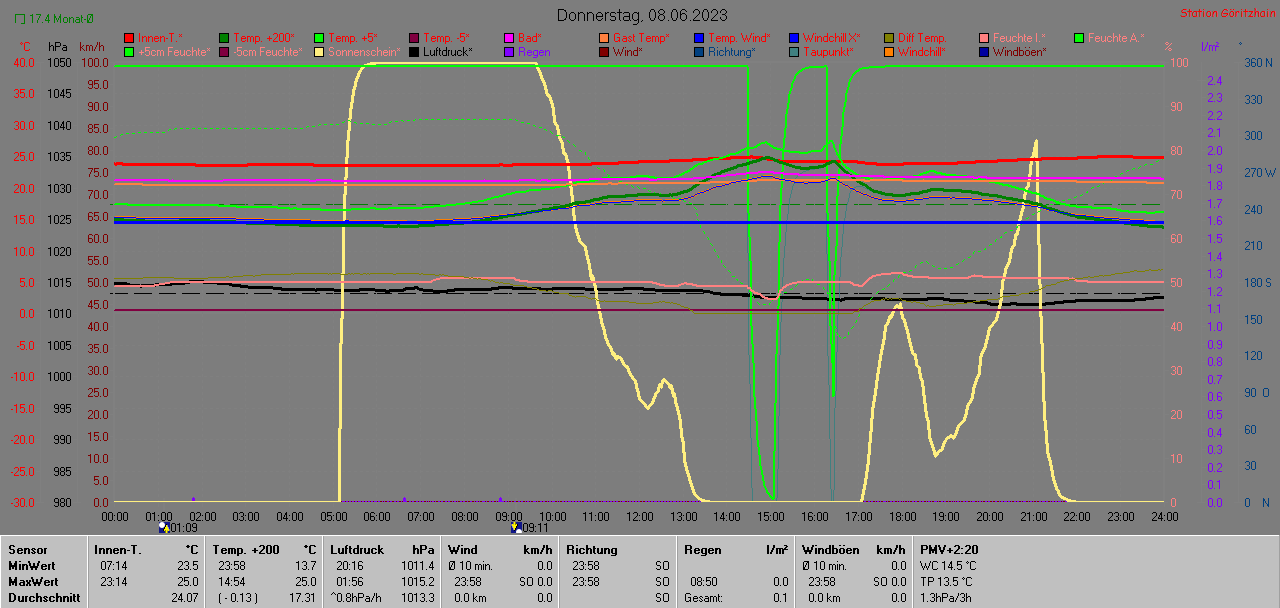Click the yellow Sonnenschein legend swatch

tap(319, 52)
